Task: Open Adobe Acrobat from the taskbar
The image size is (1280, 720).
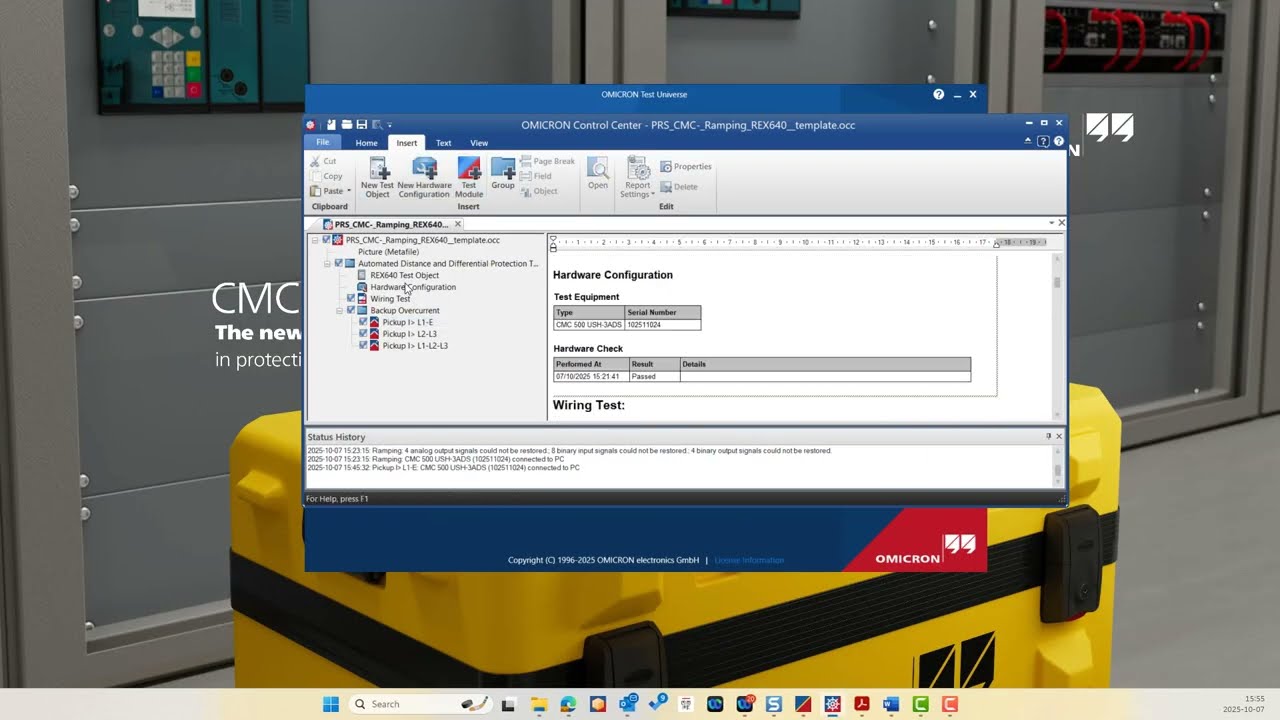Action: [861, 704]
